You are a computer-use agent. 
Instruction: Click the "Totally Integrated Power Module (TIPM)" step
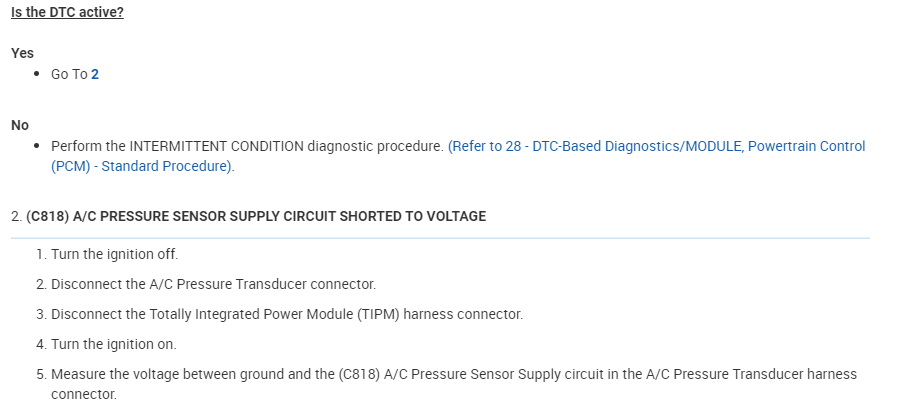coord(286,314)
